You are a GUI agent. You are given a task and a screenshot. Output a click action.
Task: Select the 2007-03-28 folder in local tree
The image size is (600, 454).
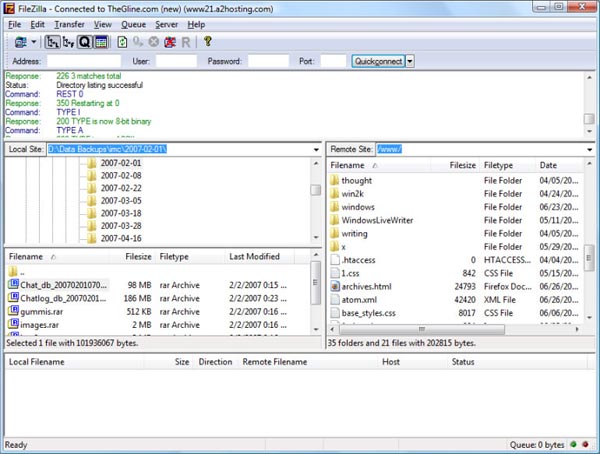click(121, 226)
